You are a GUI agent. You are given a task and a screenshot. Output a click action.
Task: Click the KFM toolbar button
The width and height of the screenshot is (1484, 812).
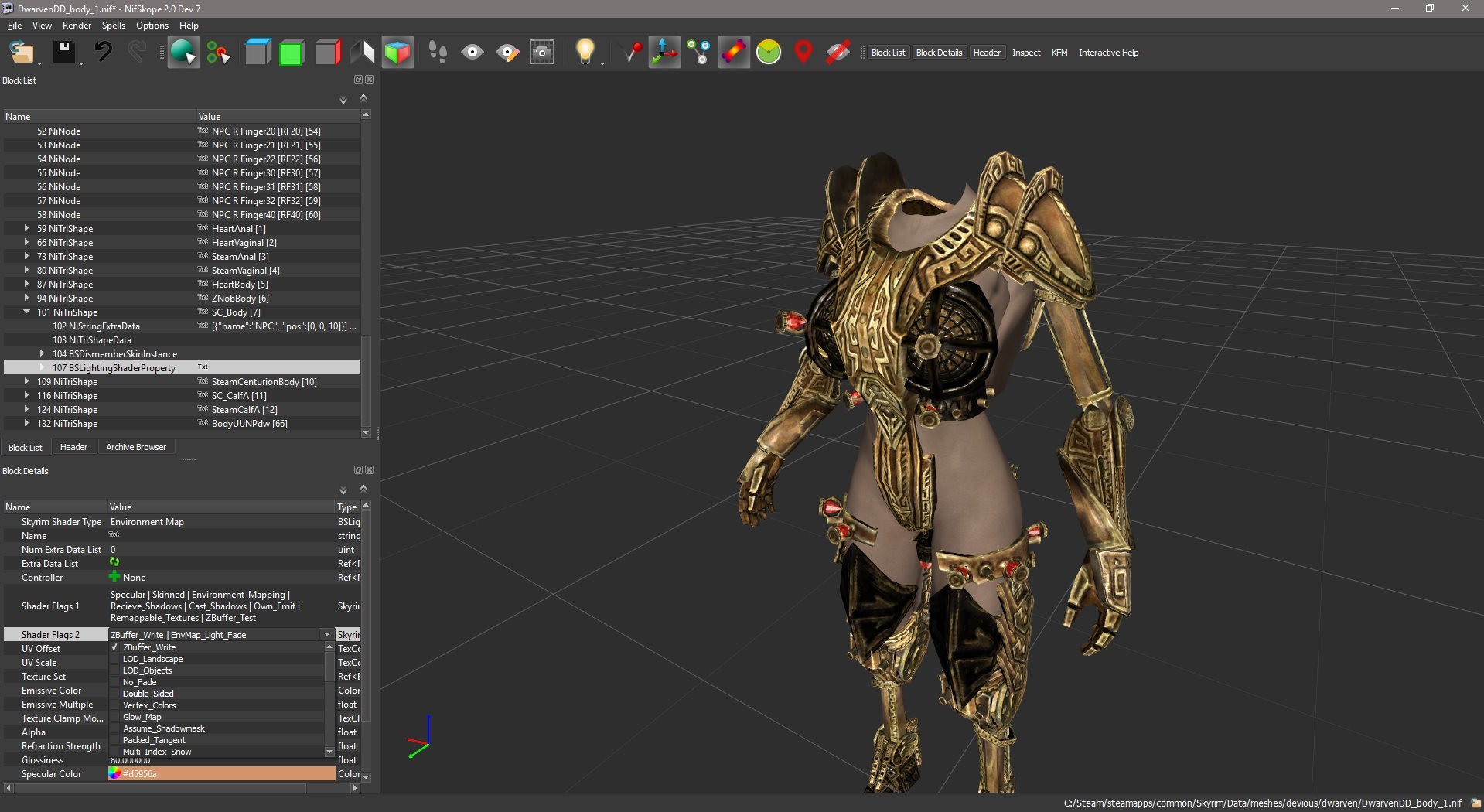pyautogui.click(x=1059, y=53)
